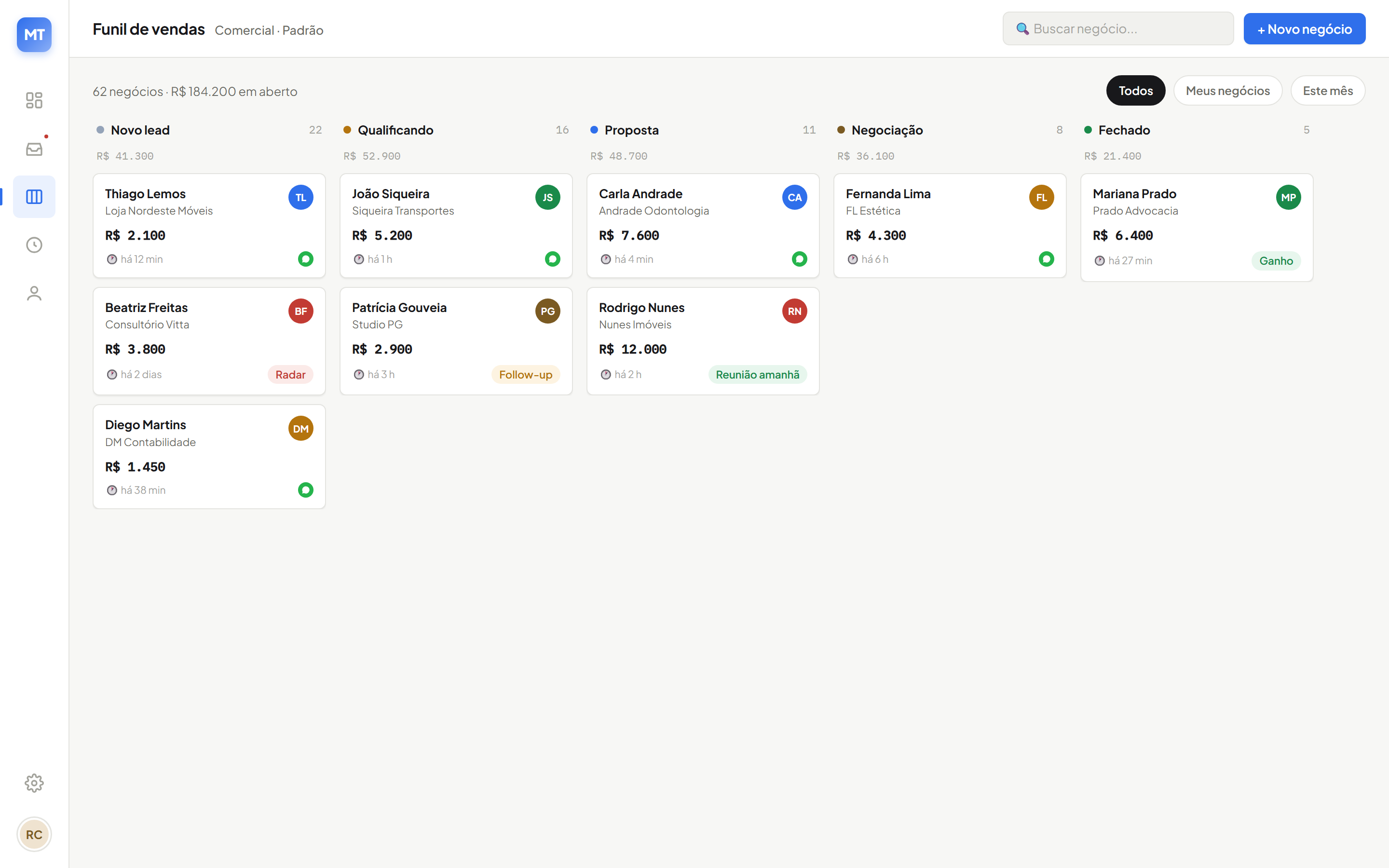
Task: Click WhatsApp icon on Thiago Lemos card
Action: [x=306, y=259]
